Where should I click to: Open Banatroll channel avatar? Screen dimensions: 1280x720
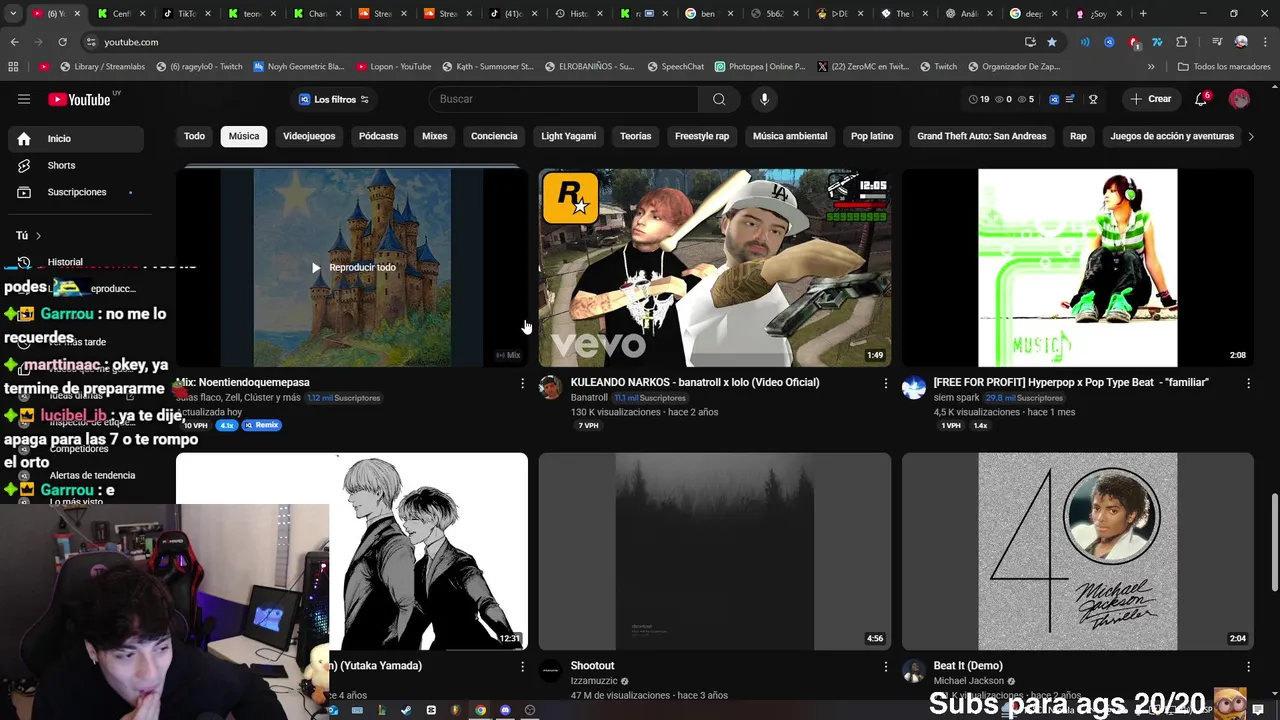click(x=551, y=388)
